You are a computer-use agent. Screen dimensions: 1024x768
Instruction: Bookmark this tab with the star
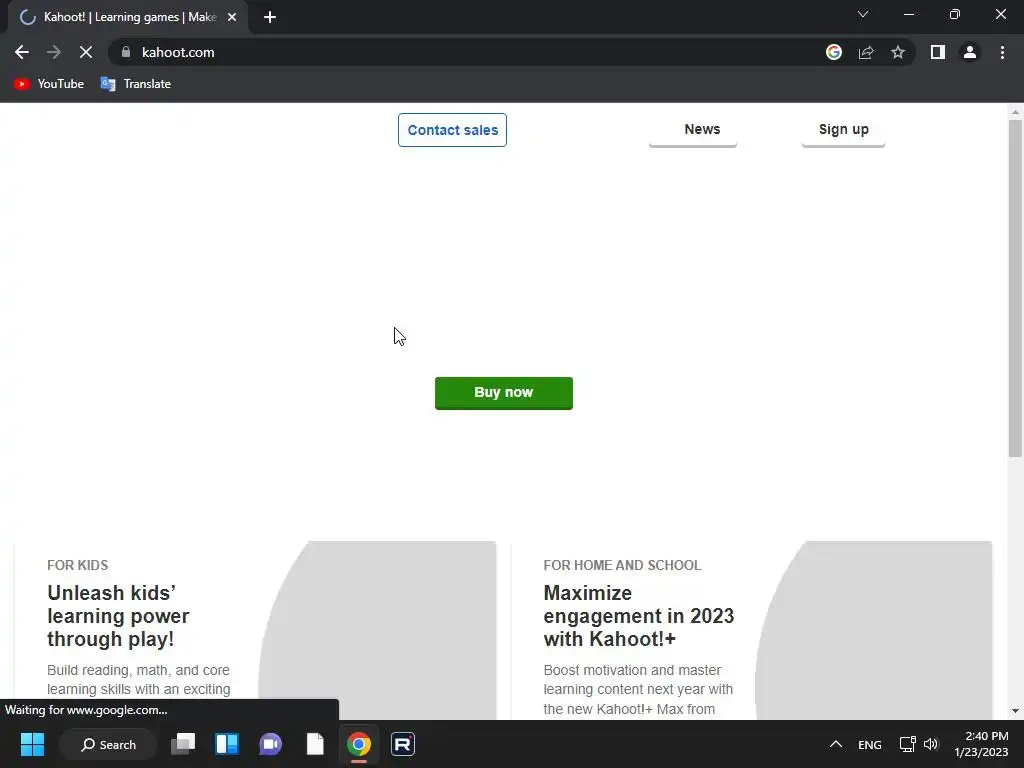coord(898,52)
